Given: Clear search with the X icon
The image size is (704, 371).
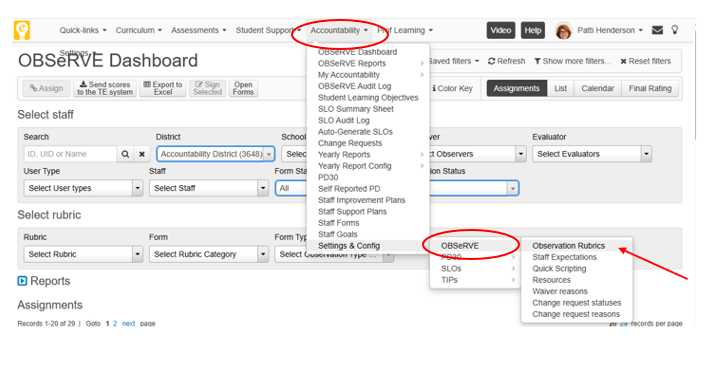Looking at the screenshot, I should tap(142, 154).
